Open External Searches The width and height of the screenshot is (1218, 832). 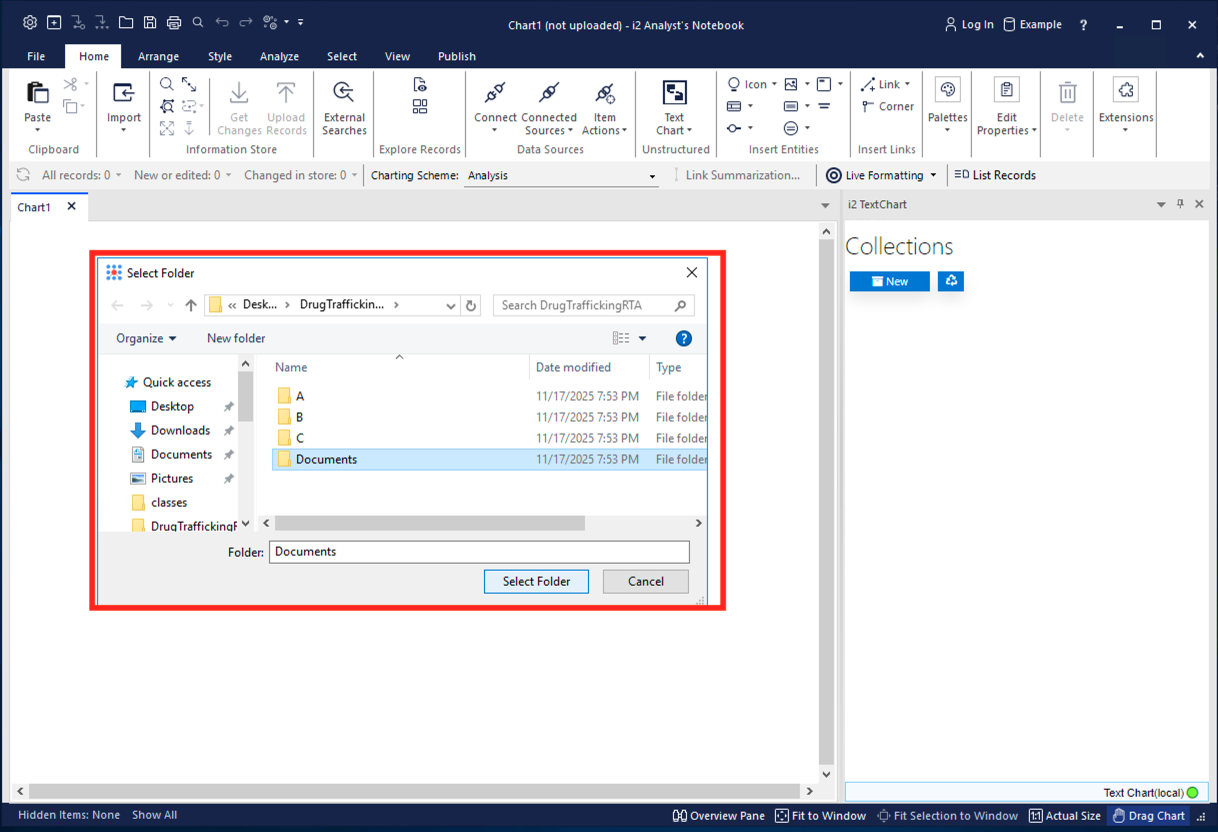[x=344, y=108]
